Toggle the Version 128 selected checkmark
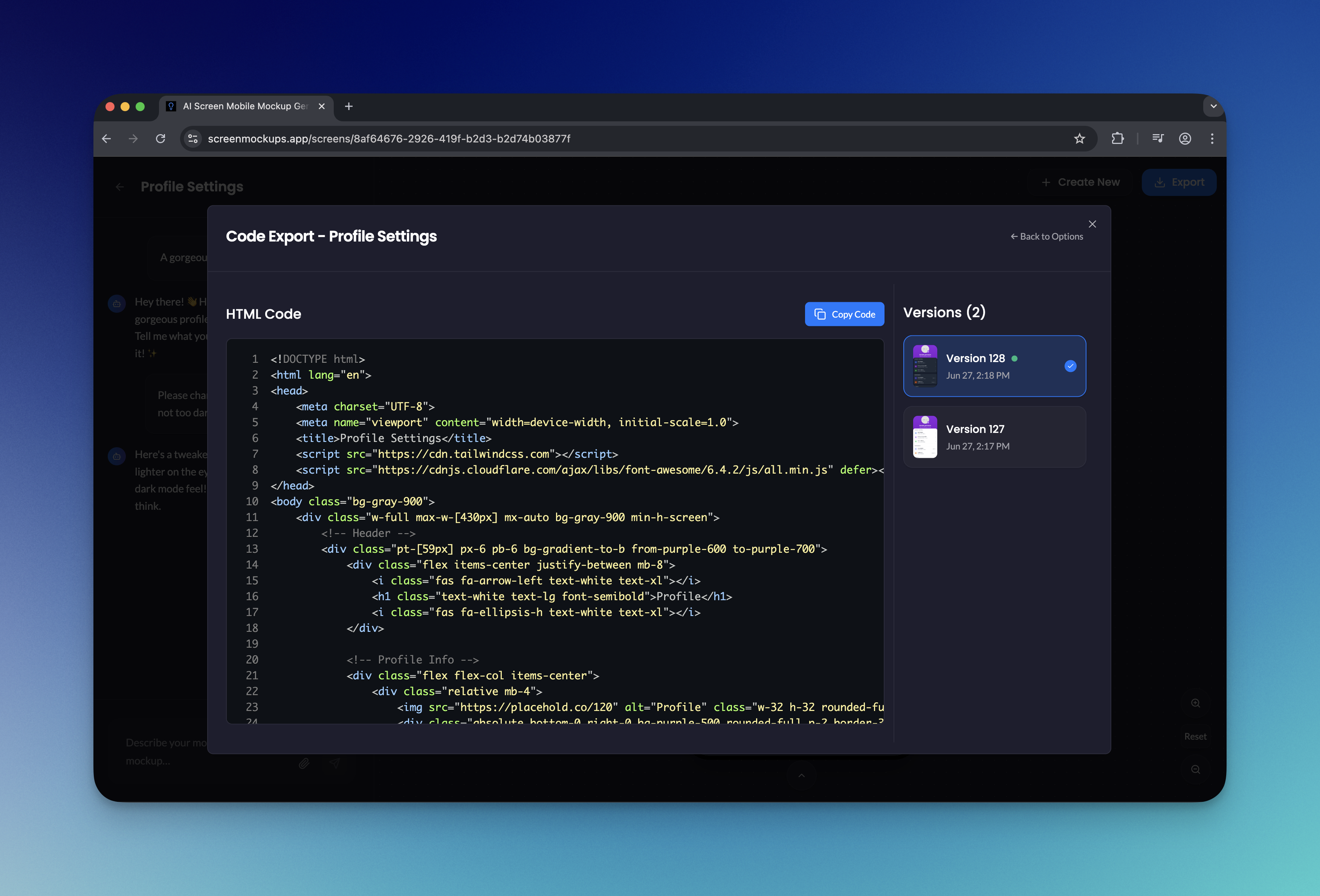This screenshot has height=896, width=1320. (x=1070, y=366)
